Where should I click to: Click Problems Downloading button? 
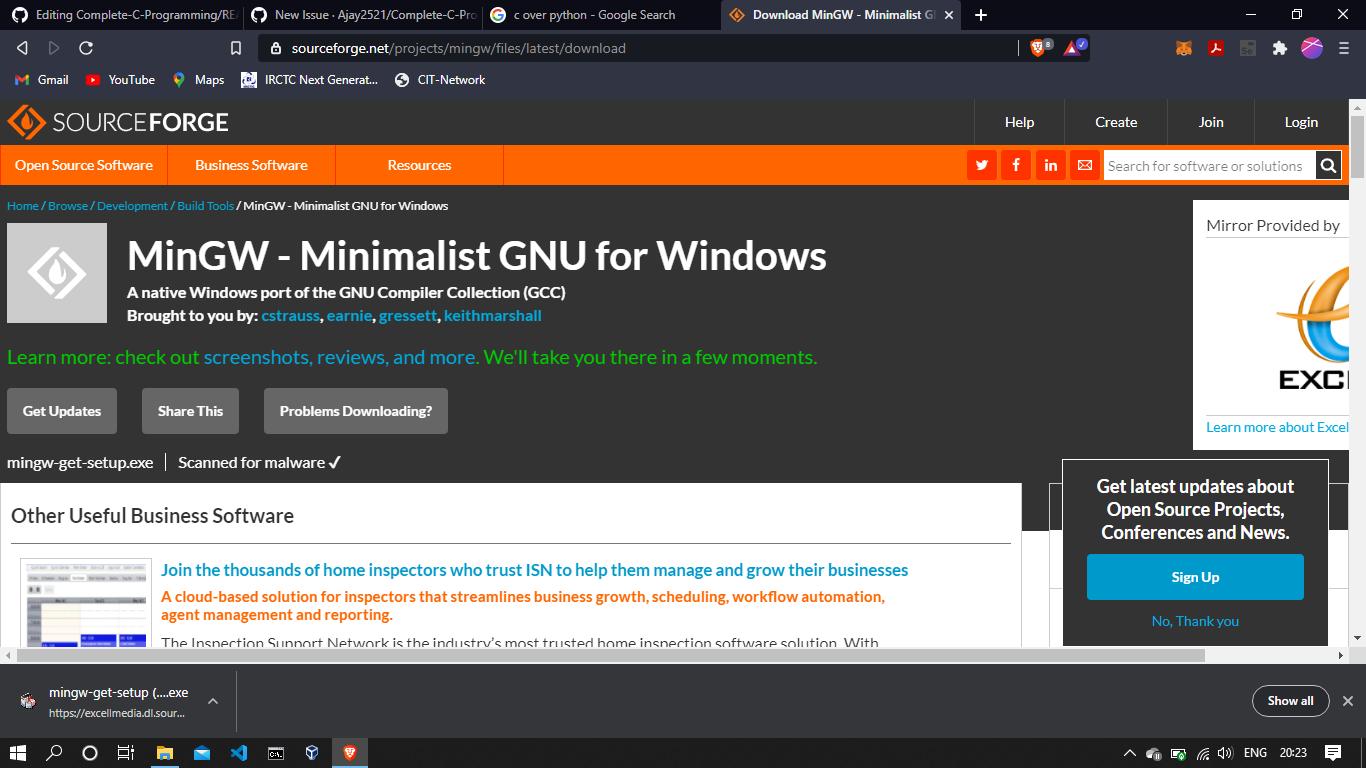tap(356, 411)
